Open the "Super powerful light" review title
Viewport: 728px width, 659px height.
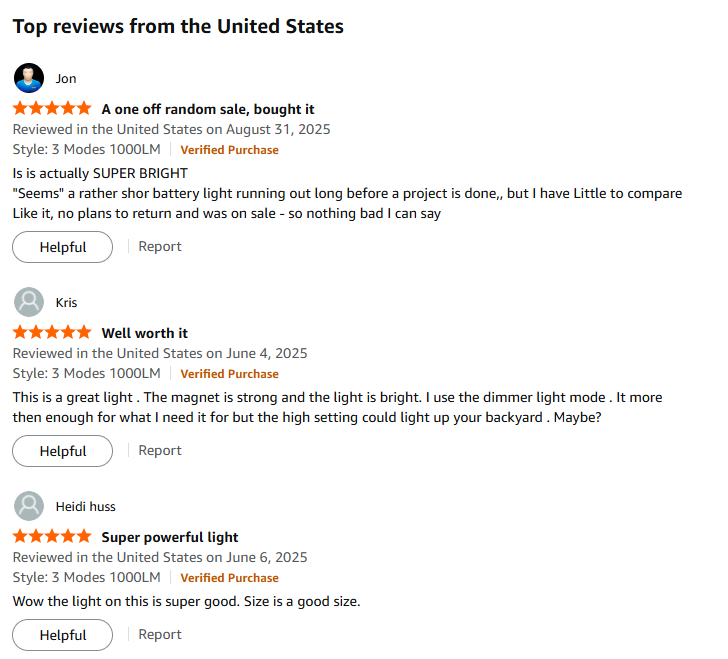(x=170, y=537)
